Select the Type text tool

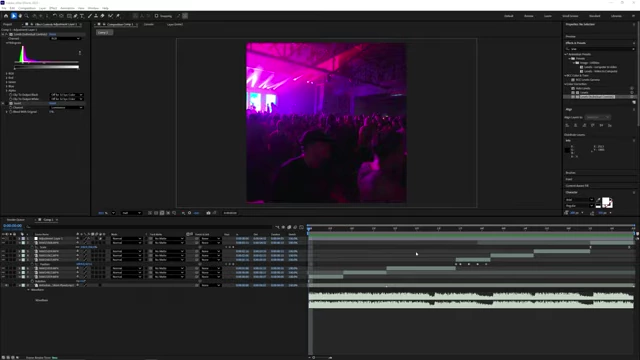tap(82, 16)
